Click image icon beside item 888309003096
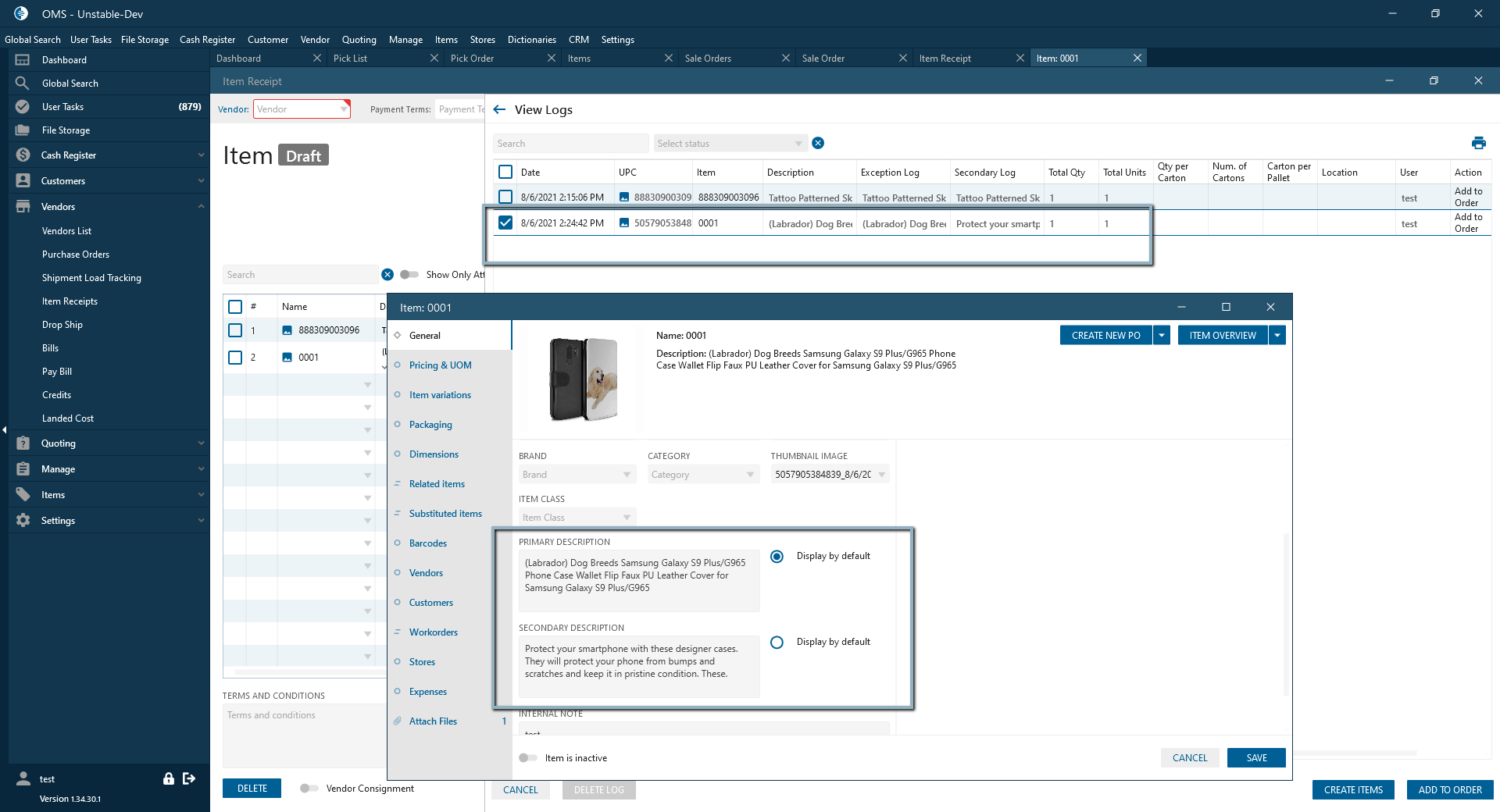The height and width of the screenshot is (812, 1500). coord(287,331)
